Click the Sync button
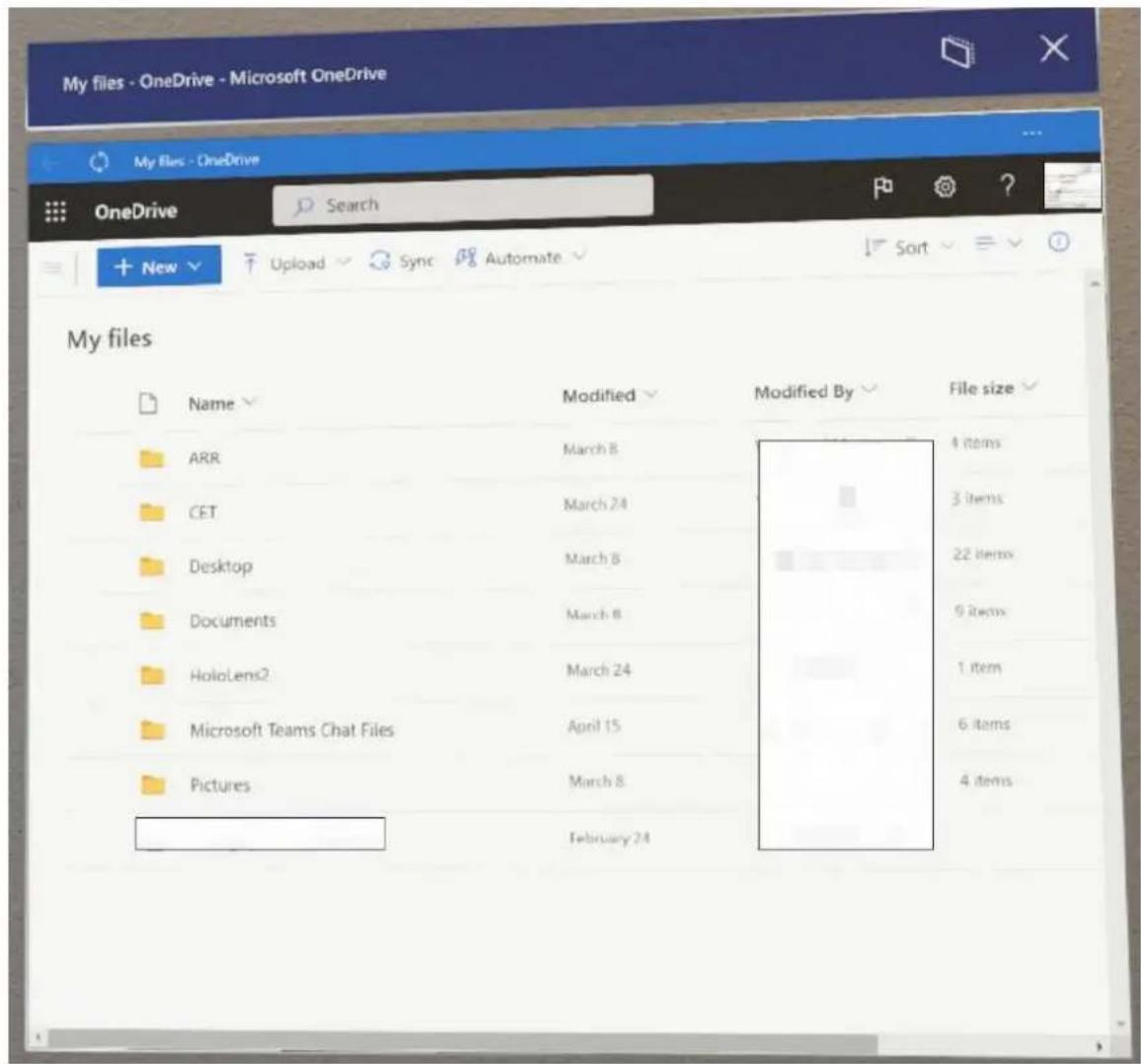 coord(402,261)
